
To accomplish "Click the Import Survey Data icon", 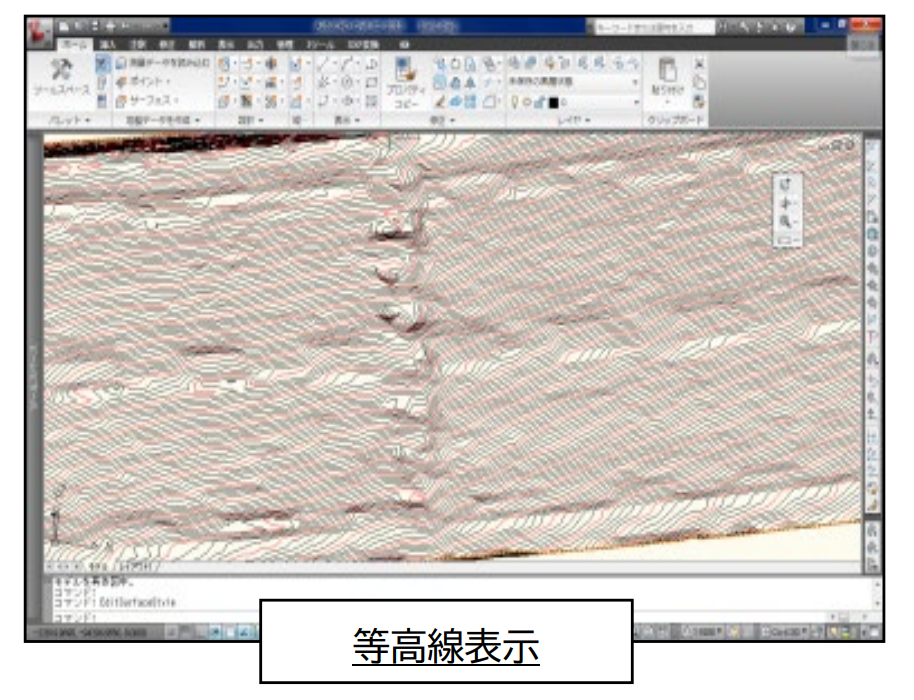I will [x=121, y=63].
